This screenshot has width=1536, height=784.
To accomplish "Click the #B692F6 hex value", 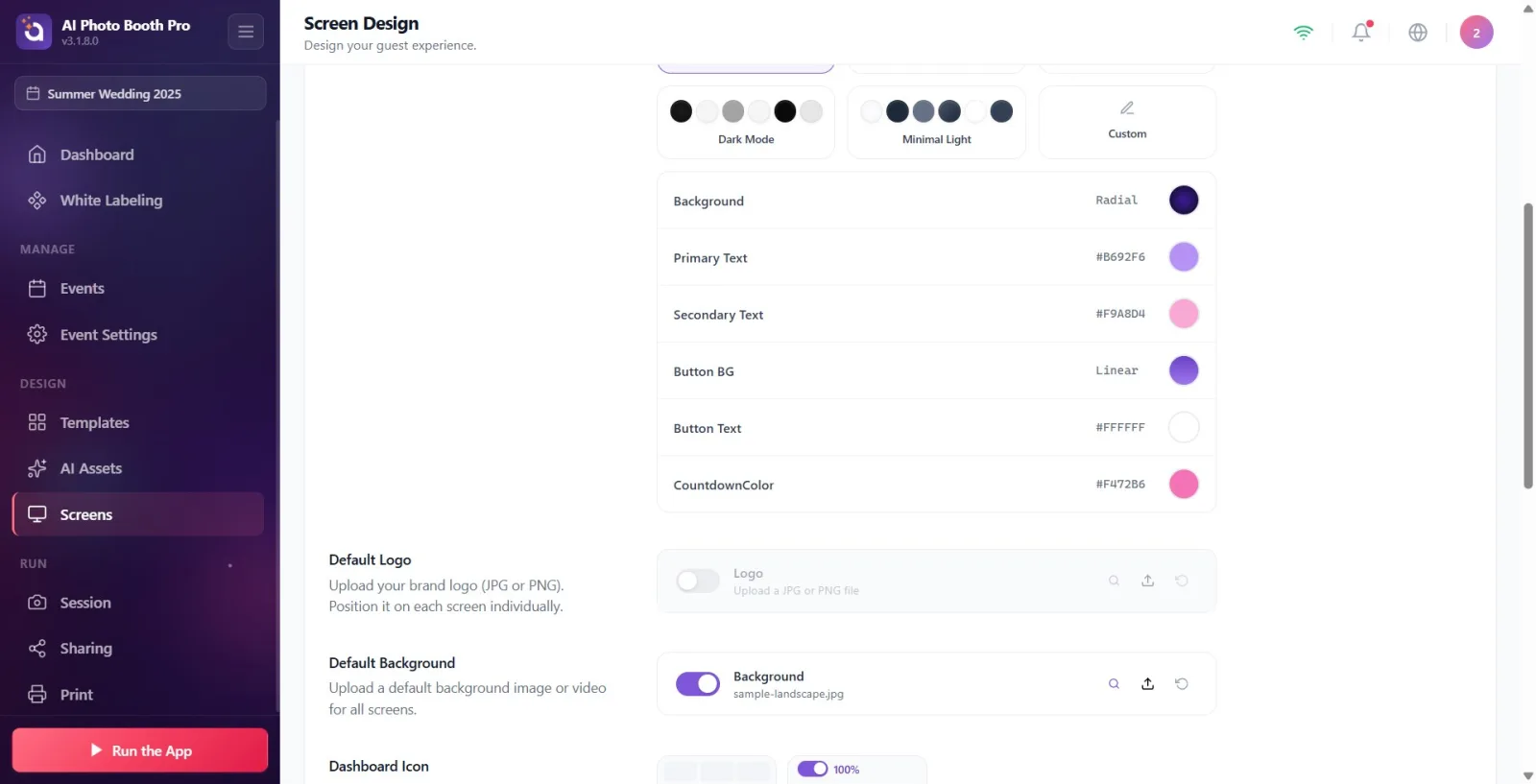I will point(1120,257).
